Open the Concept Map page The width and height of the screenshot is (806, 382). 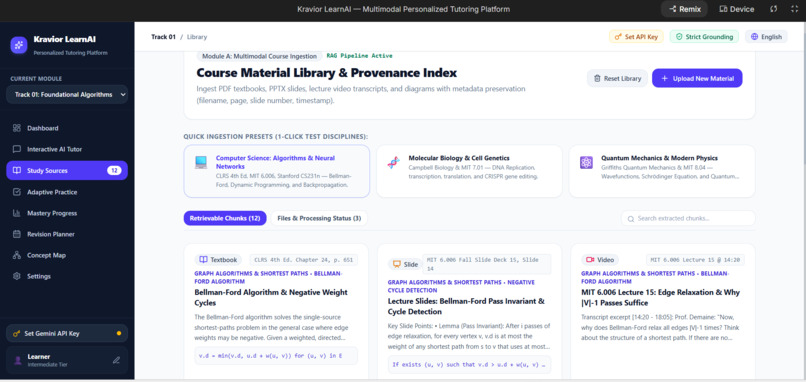[67, 255]
